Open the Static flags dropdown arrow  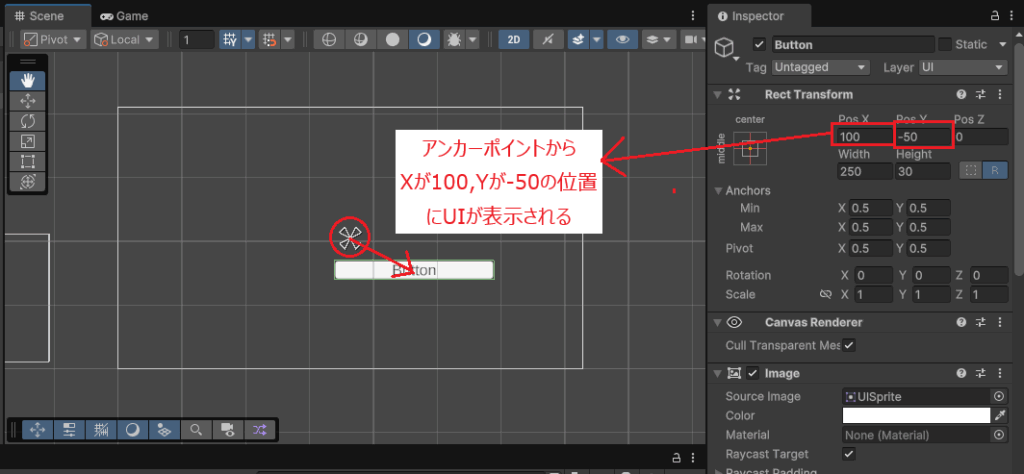[1002, 45]
